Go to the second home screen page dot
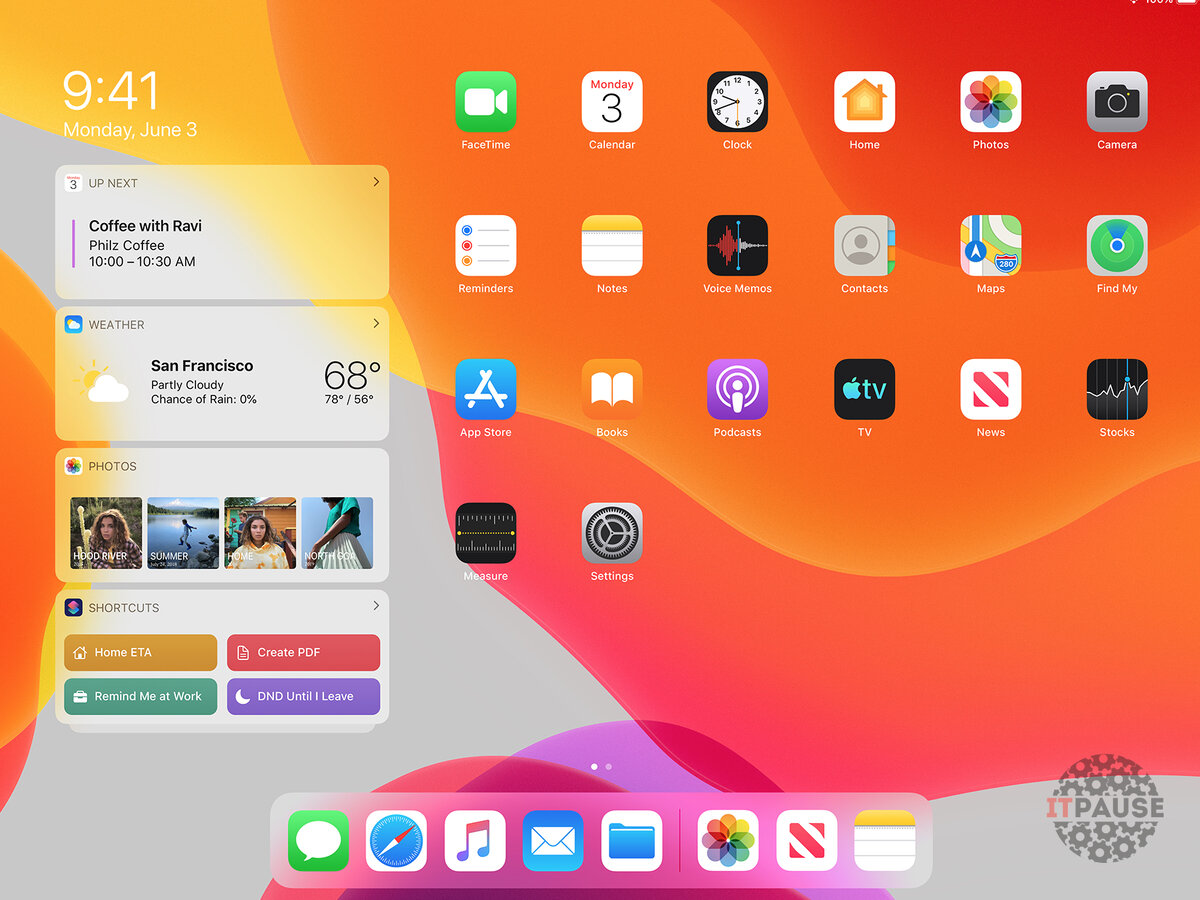1200x900 pixels. pyautogui.click(x=608, y=767)
